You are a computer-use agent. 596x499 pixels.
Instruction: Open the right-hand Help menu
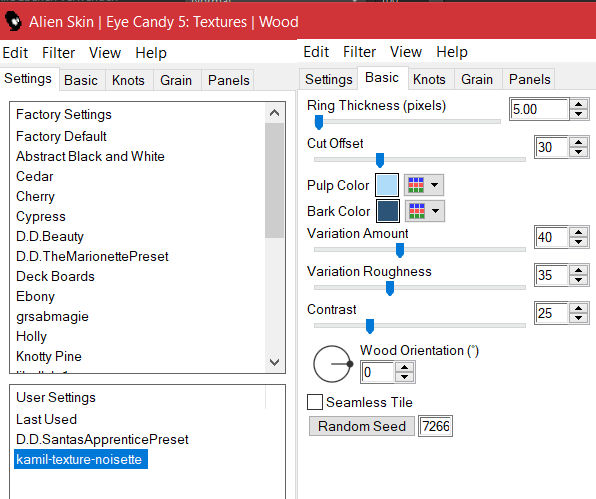(452, 52)
